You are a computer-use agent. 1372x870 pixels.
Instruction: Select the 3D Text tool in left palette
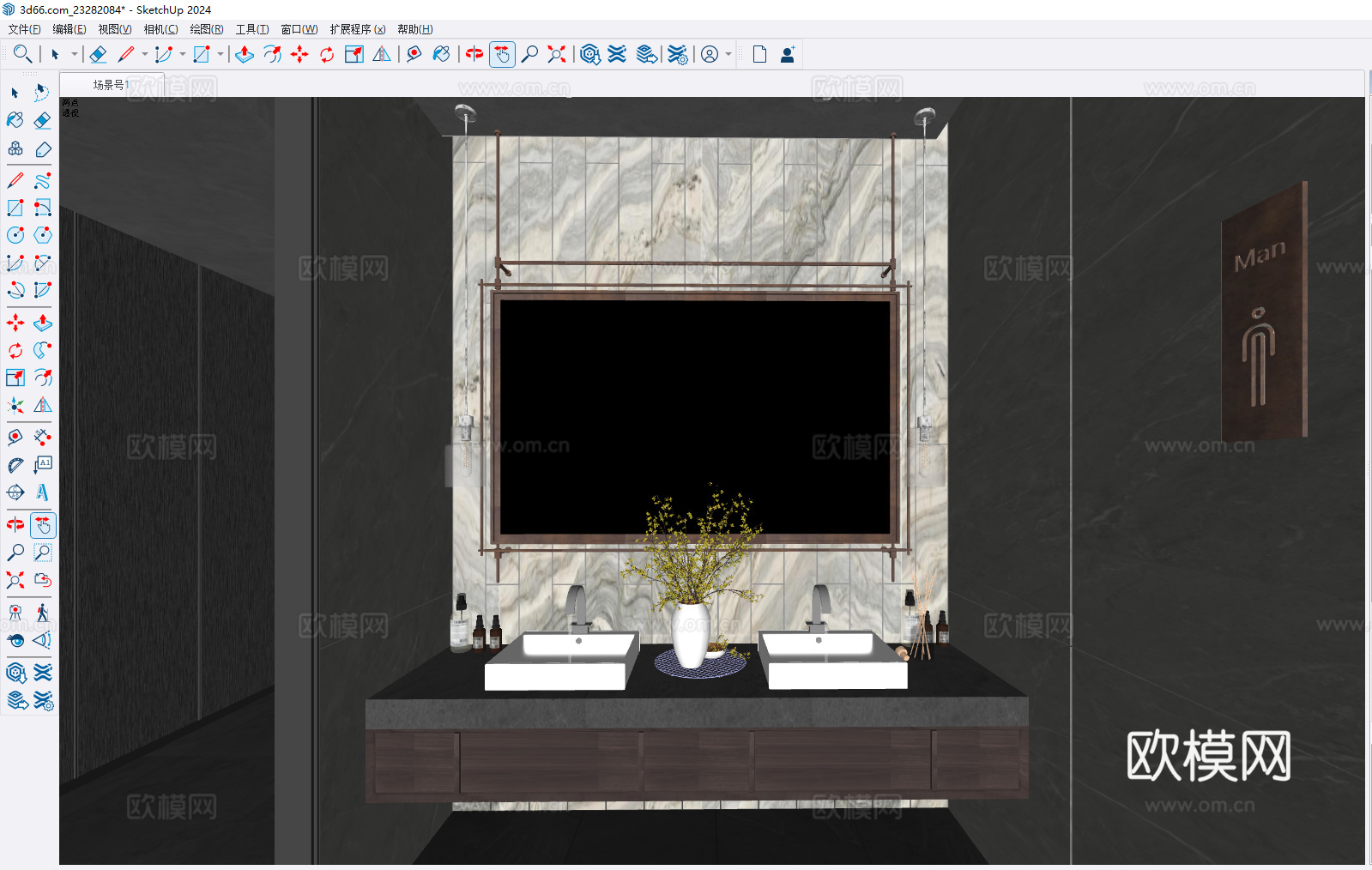point(42,492)
